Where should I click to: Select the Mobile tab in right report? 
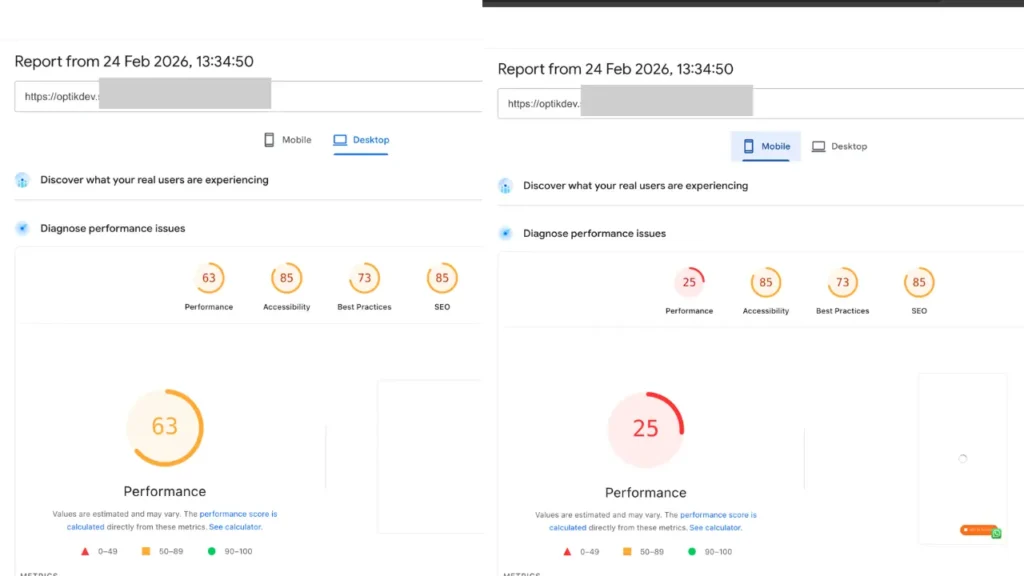[765, 146]
